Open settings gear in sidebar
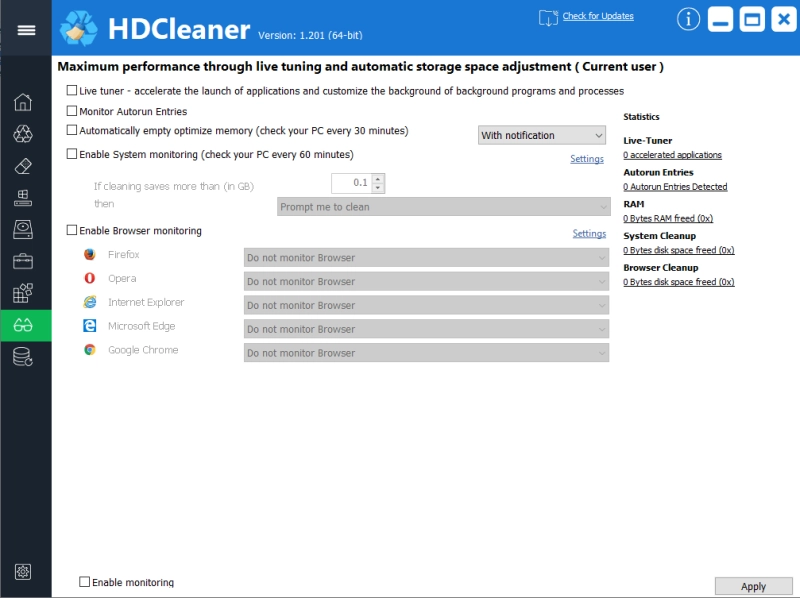 23,571
